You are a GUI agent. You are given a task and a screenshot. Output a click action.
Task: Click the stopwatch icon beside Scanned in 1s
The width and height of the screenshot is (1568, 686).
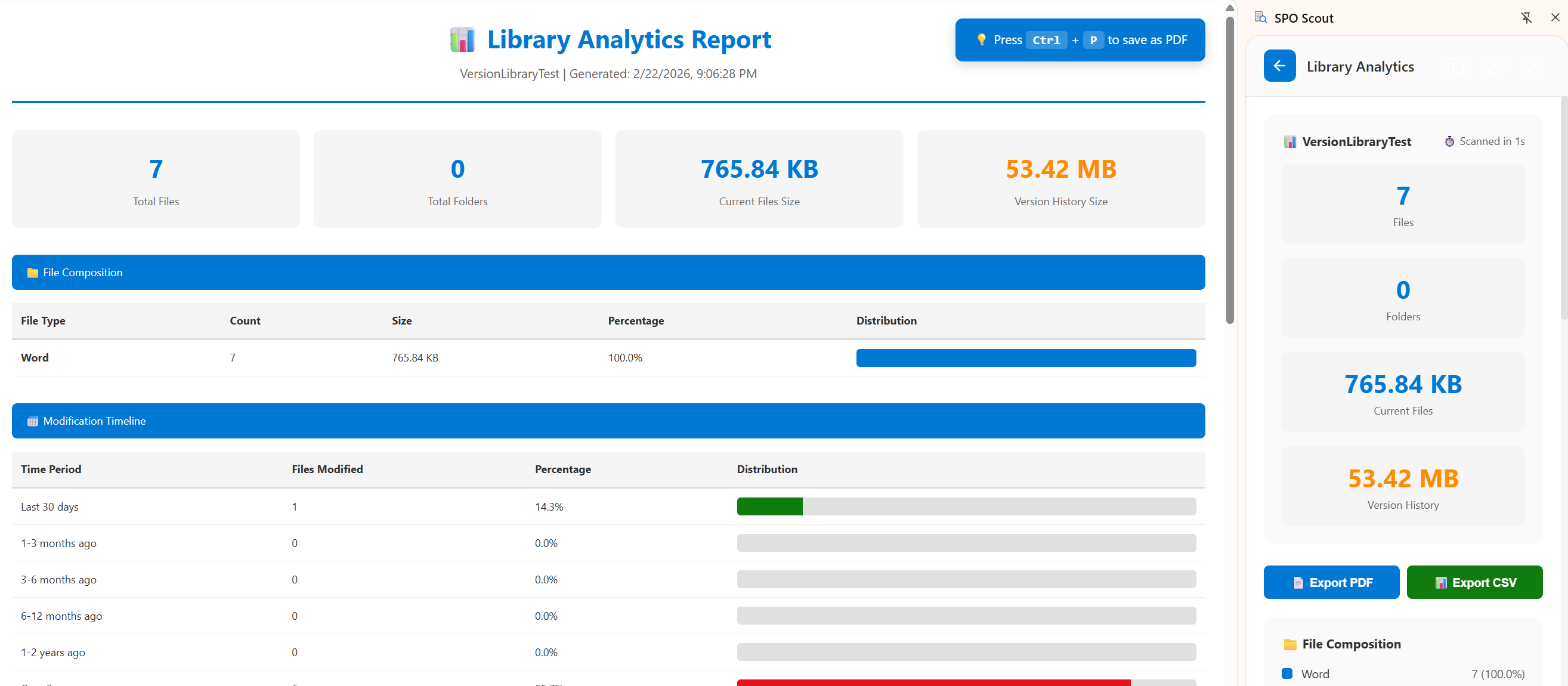[1449, 141]
